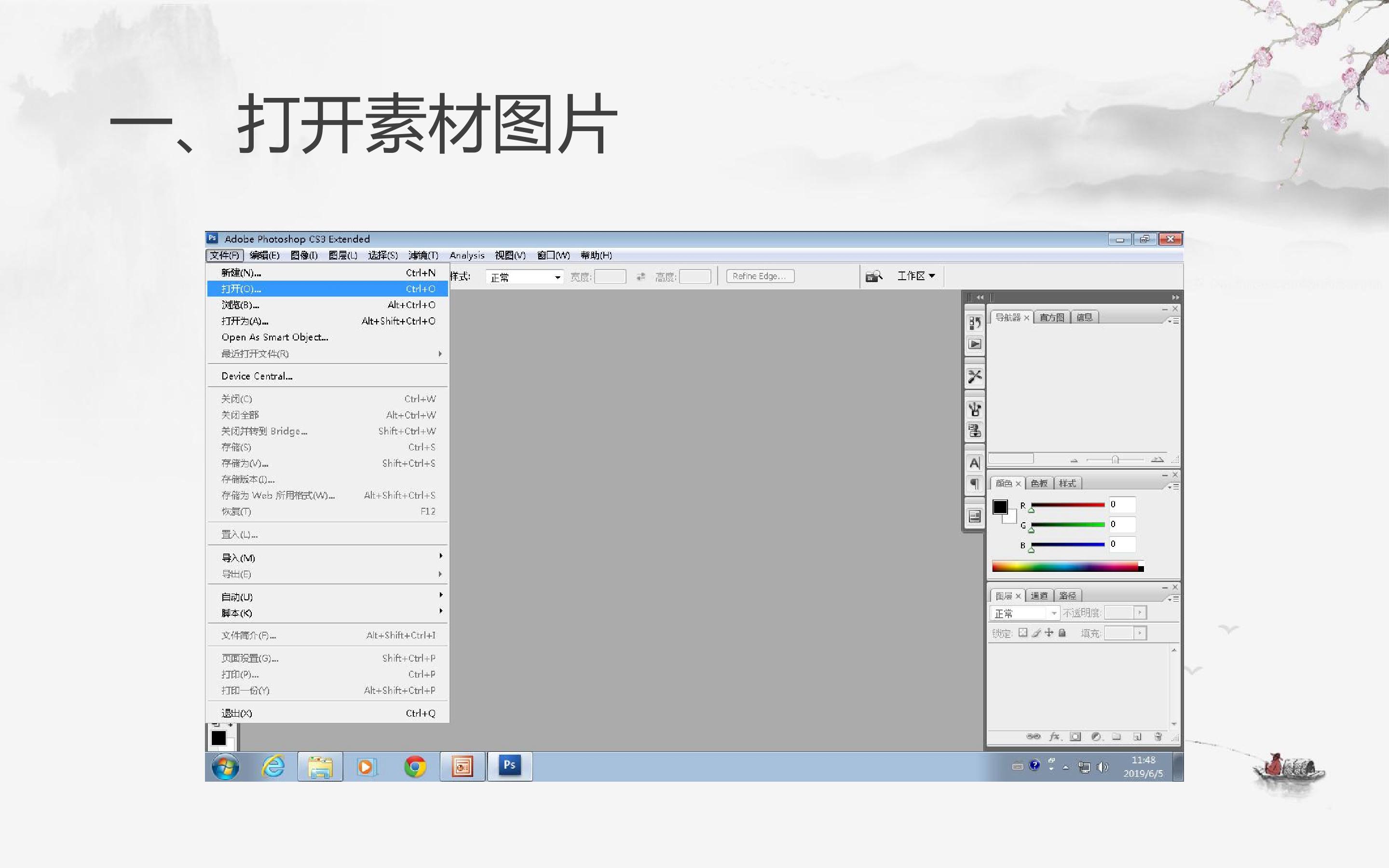Open the Paragraph panel icon

(975, 484)
